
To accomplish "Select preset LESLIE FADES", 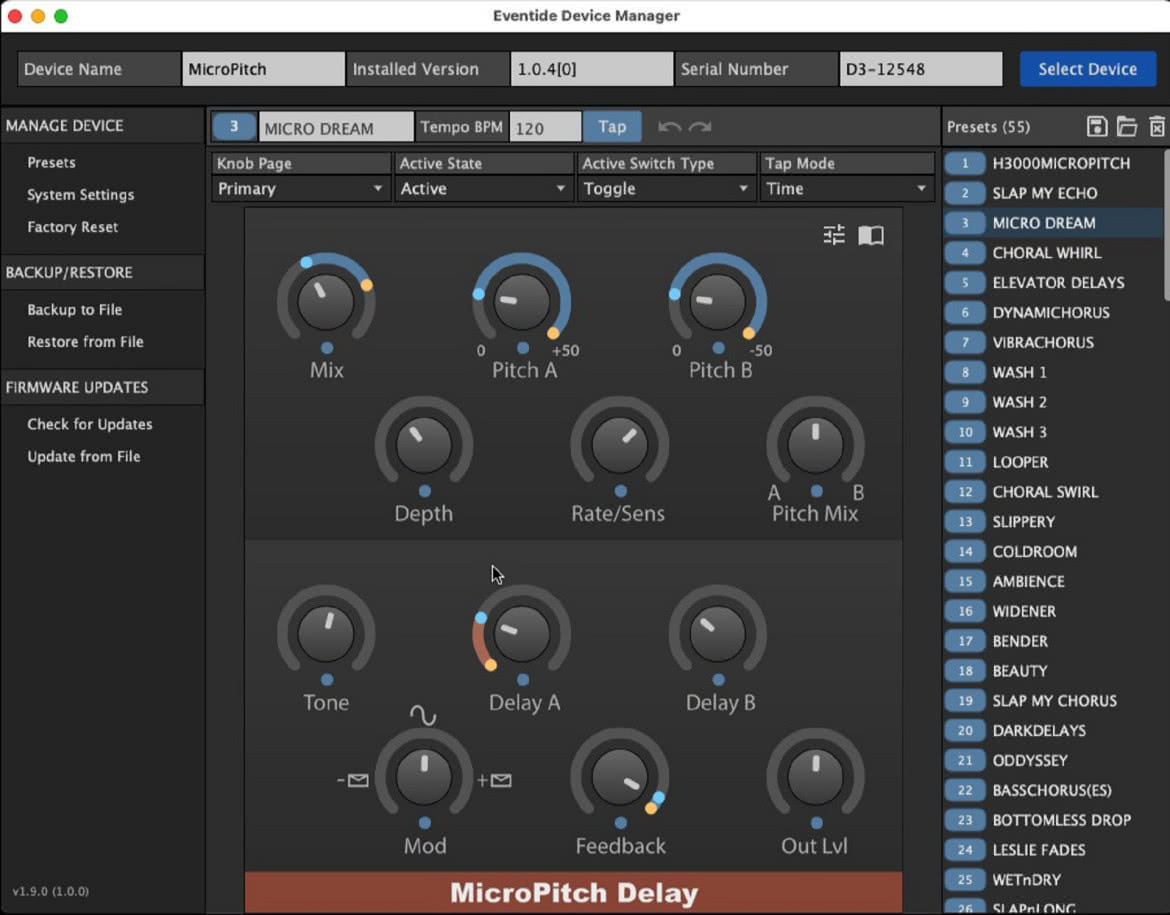I will coord(1052,850).
